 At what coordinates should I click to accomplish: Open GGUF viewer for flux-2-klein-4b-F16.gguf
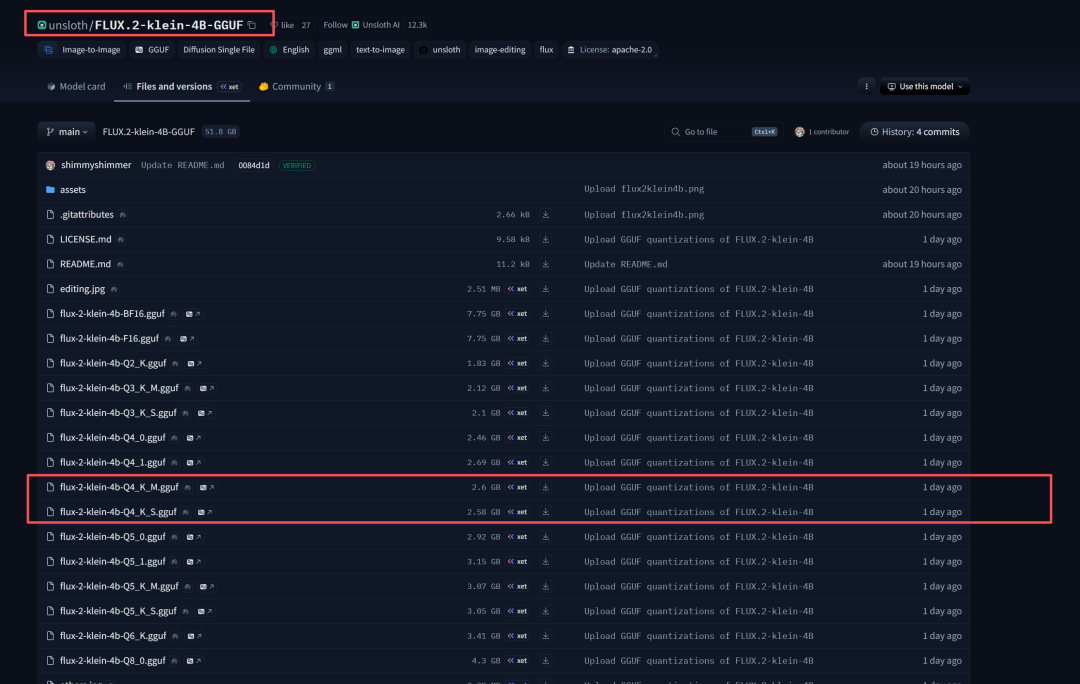(x=187, y=338)
